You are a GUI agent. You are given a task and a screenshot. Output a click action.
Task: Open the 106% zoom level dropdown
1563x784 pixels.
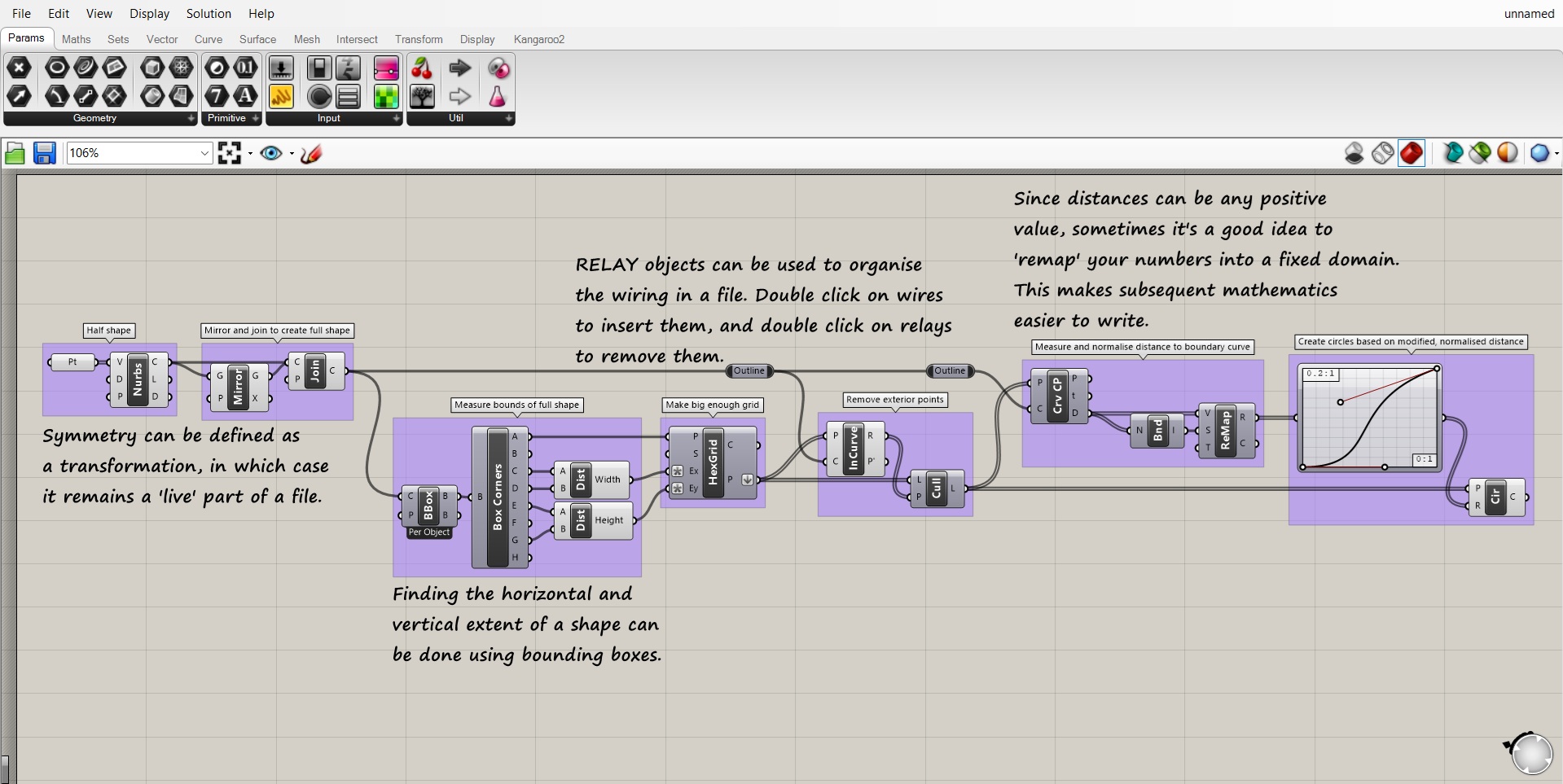204,153
